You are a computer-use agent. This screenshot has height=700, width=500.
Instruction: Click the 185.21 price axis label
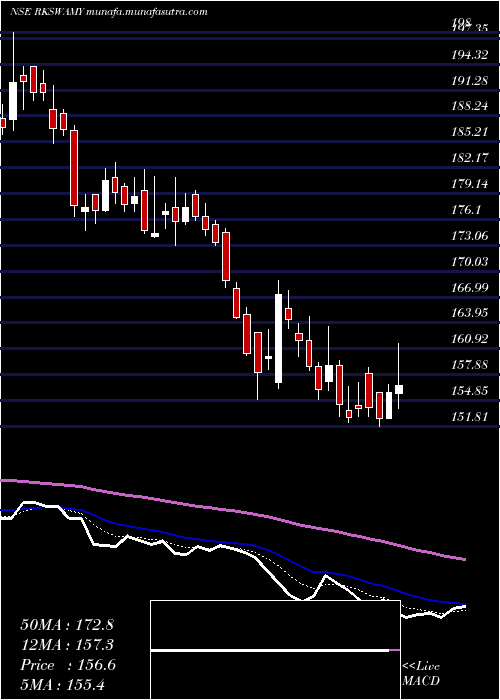pyautogui.click(x=469, y=132)
